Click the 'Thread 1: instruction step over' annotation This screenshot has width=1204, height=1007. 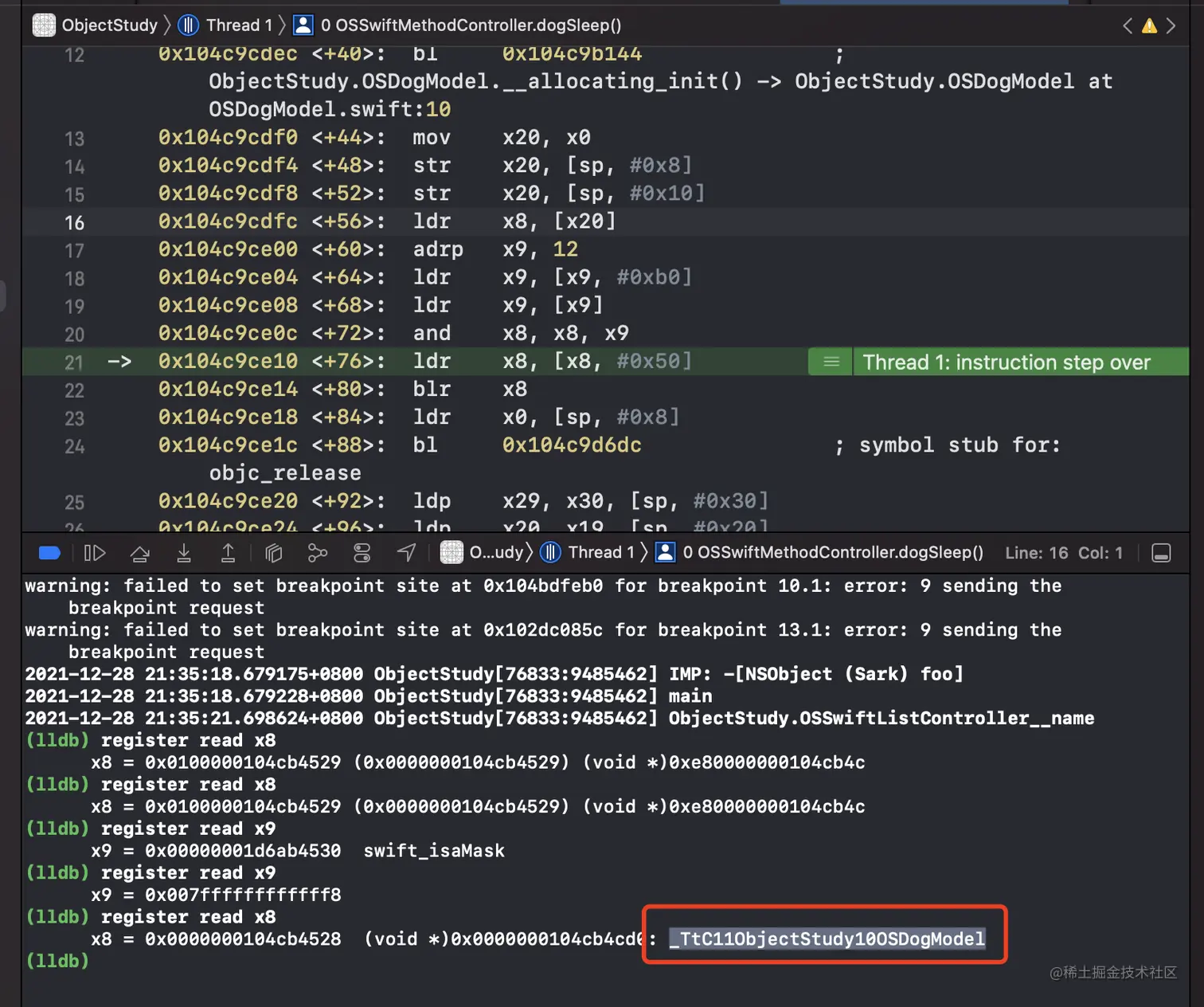[x=1007, y=362]
